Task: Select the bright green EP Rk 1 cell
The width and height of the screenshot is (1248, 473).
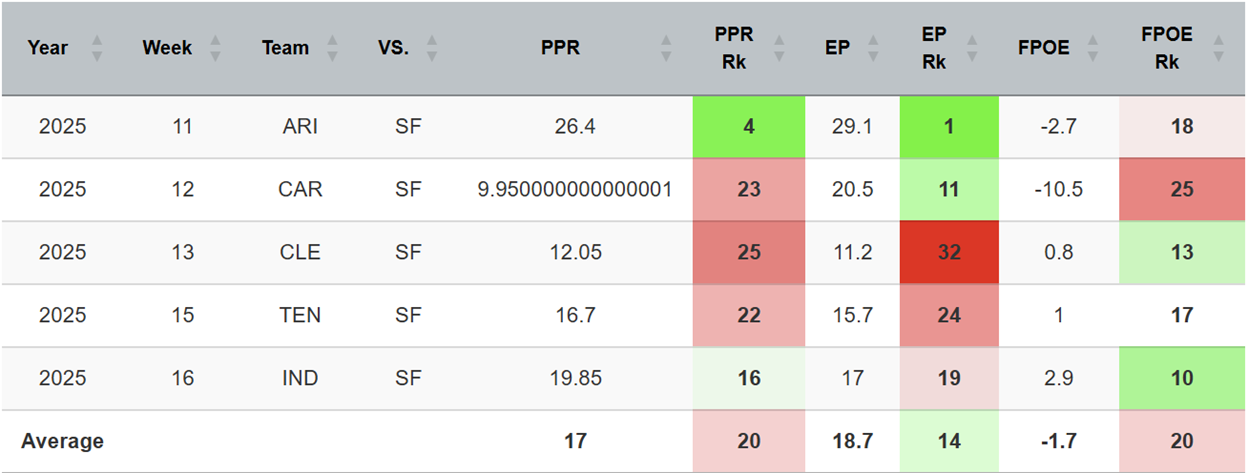Action: tap(949, 127)
